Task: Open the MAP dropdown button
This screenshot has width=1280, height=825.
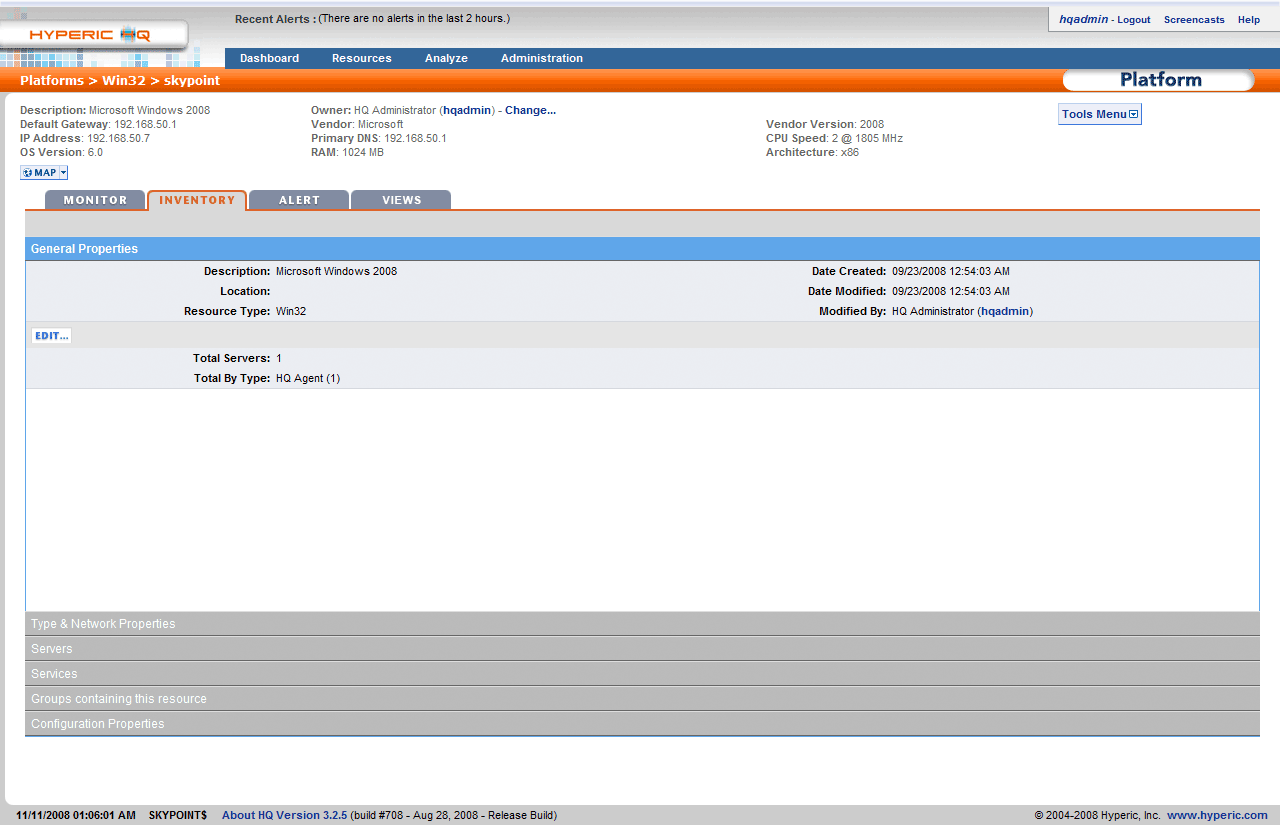Action: click(x=44, y=173)
